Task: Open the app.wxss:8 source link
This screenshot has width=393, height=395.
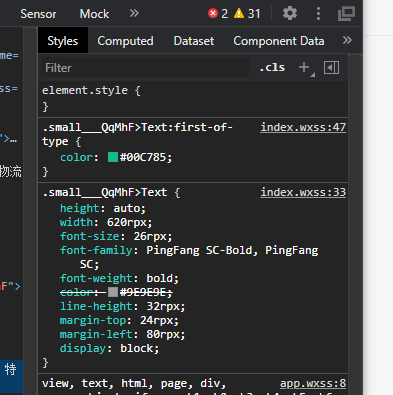Action: tap(313, 383)
